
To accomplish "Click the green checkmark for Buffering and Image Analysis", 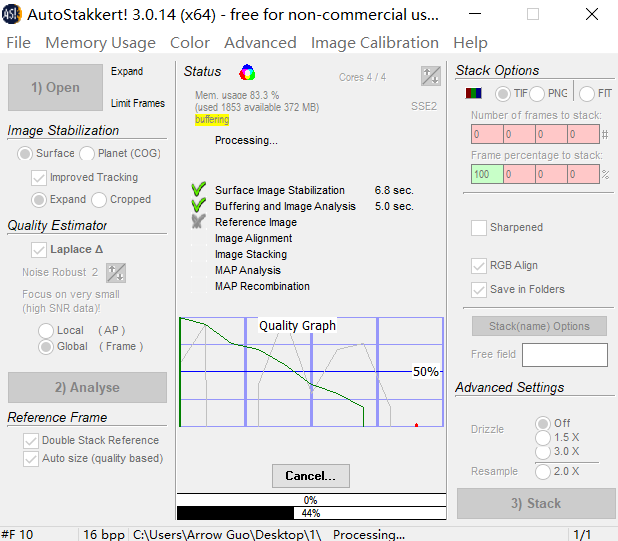I will pos(197,207).
